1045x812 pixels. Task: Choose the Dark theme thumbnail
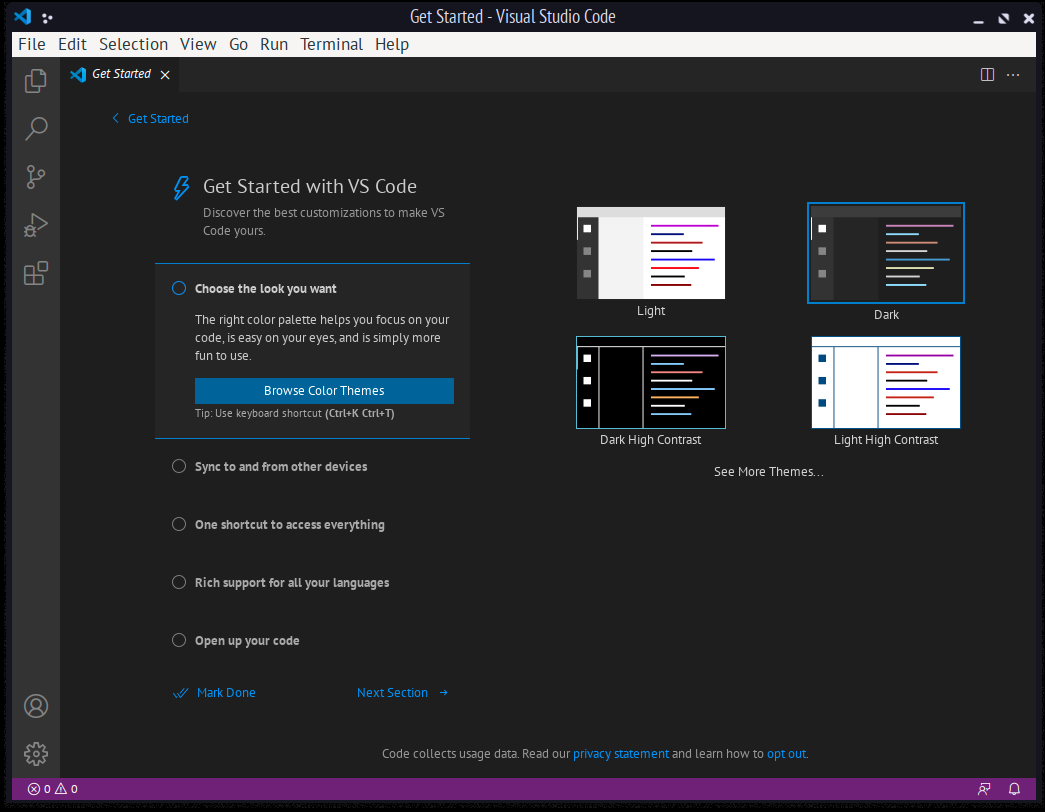[x=886, y=253]
